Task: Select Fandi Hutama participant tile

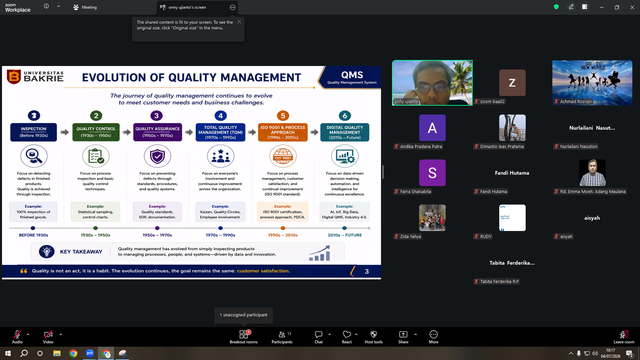Action: coord(512,173)
